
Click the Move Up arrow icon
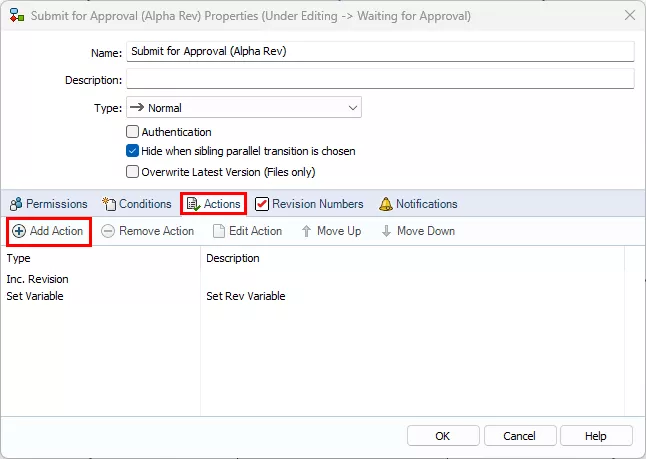(306, 231)
